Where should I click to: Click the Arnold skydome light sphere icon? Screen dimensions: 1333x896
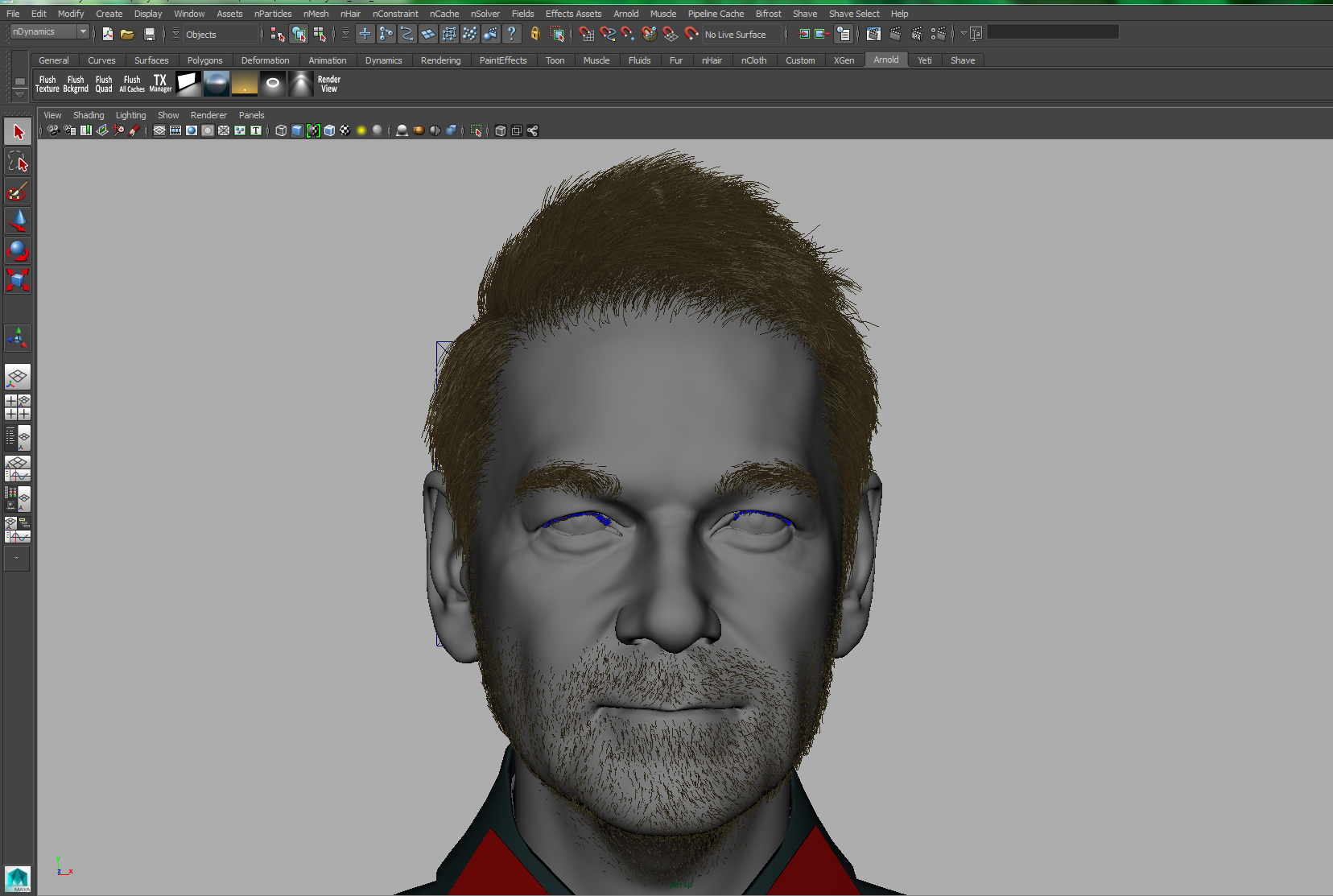(217, 84)
